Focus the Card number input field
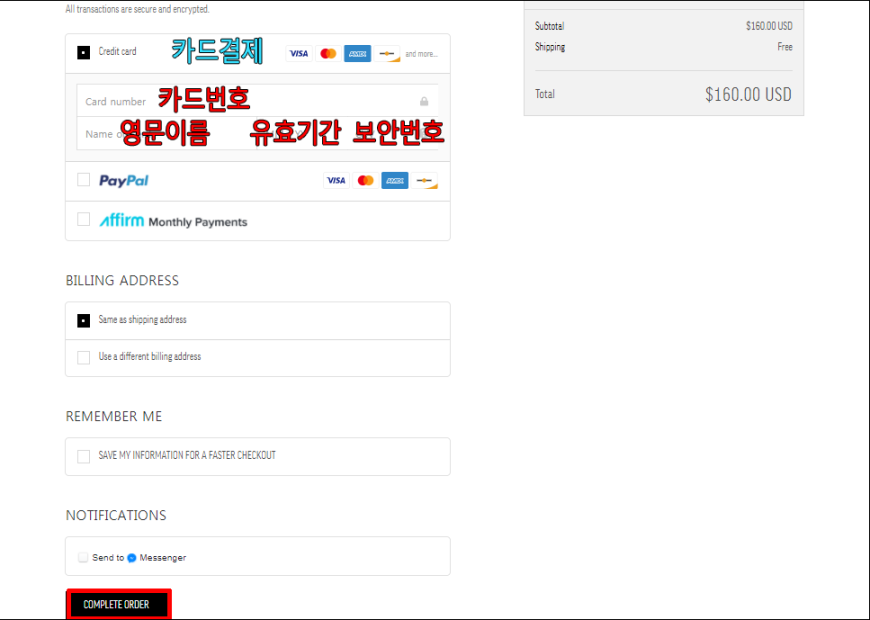The width and height of the screenshot is (870, 620). 257,101
